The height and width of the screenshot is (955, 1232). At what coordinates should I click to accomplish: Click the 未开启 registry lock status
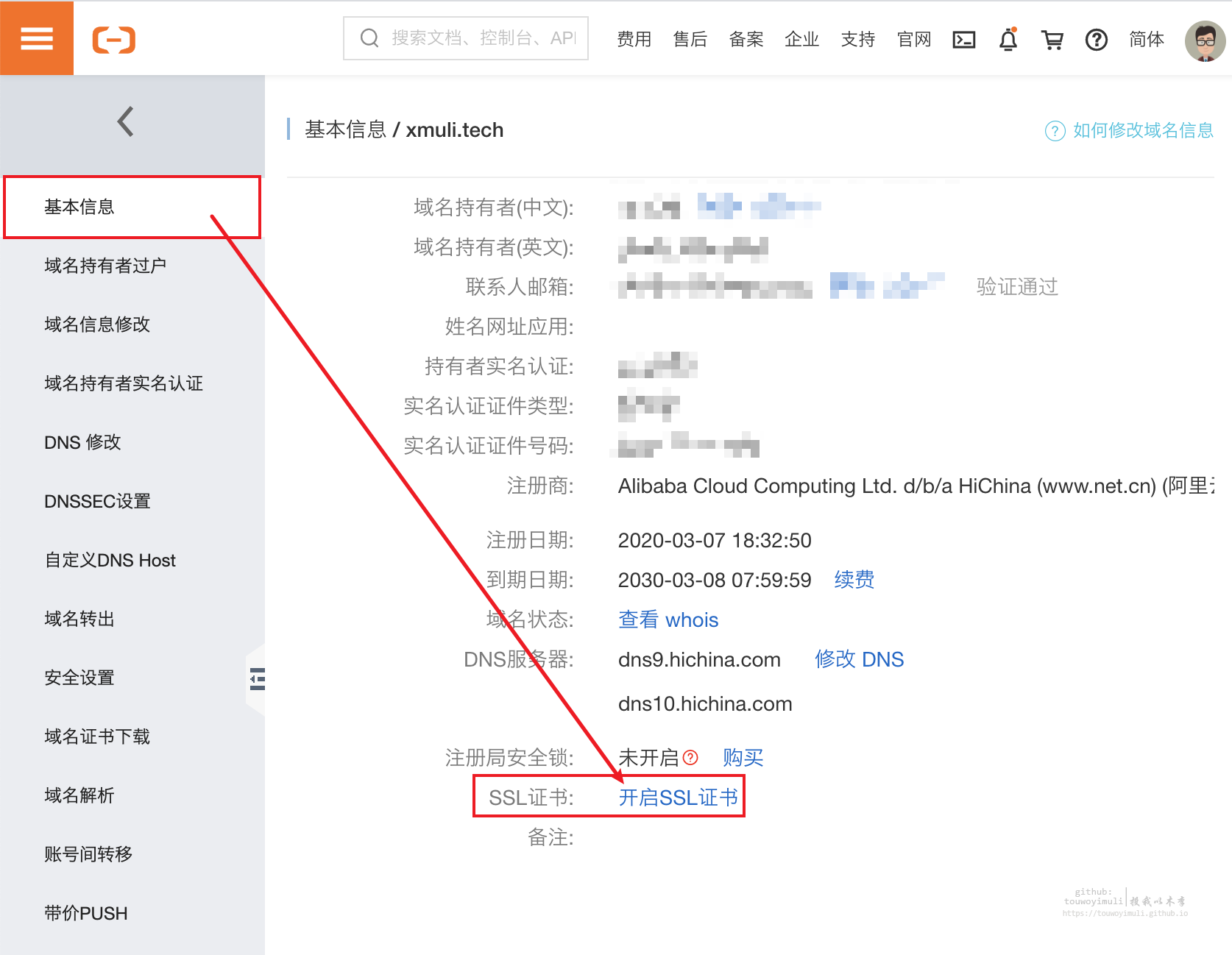click(648, 758)
